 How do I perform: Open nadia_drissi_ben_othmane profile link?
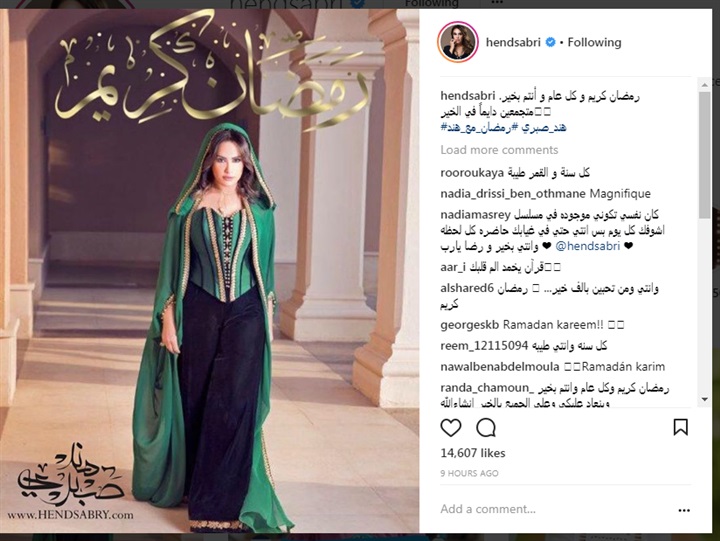[512, 194]
